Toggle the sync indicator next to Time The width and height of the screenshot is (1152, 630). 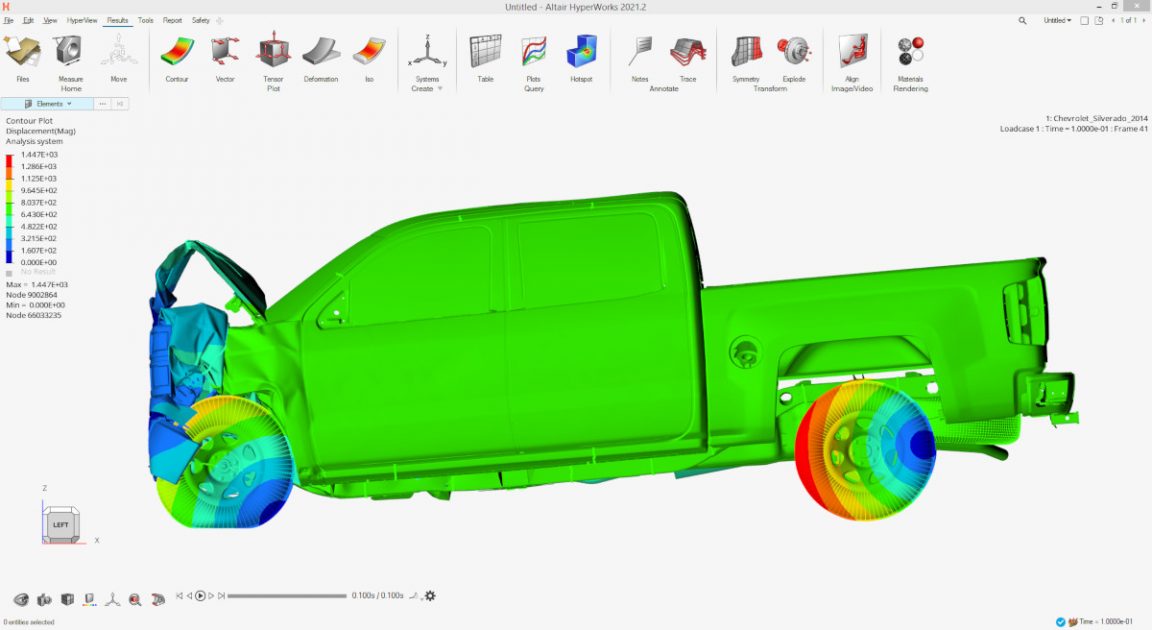click(x=1060, y=622)
